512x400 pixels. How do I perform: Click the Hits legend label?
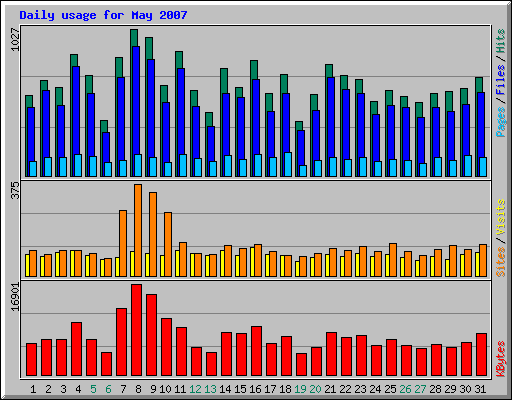click(501, 41)
